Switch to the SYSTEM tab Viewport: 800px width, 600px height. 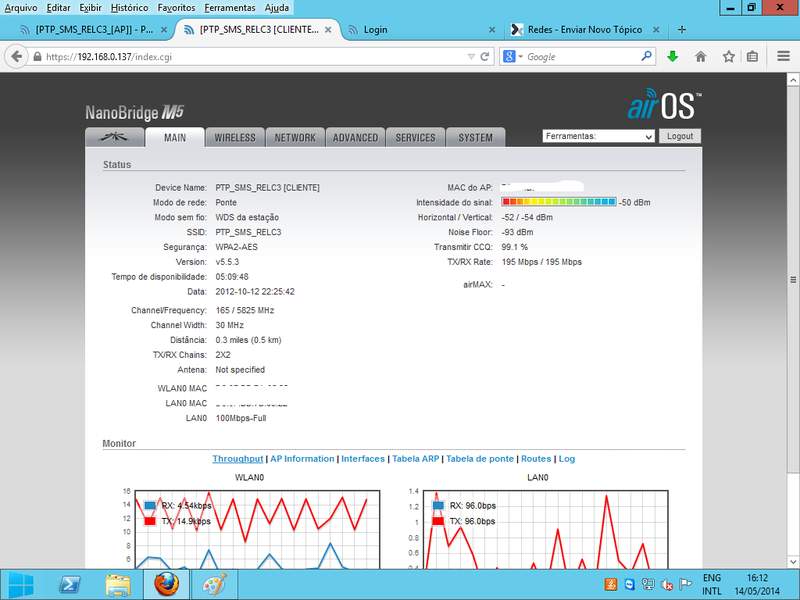pyautogui.click(x=476, y=138)
